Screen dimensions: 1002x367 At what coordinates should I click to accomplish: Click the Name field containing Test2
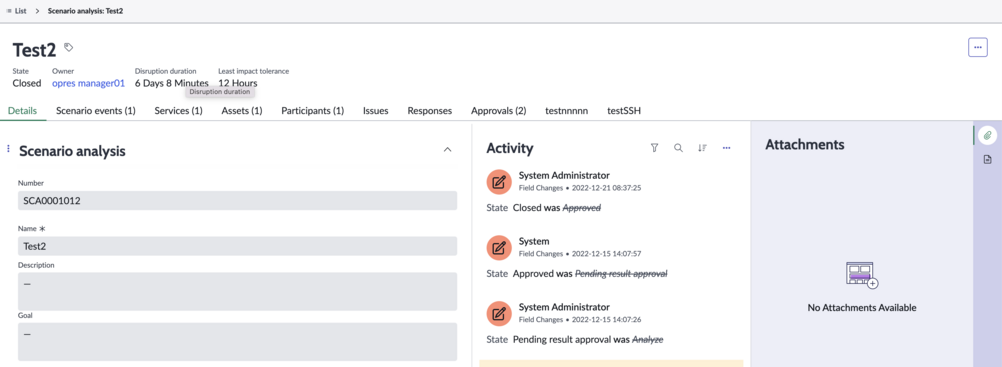(237, 246)
